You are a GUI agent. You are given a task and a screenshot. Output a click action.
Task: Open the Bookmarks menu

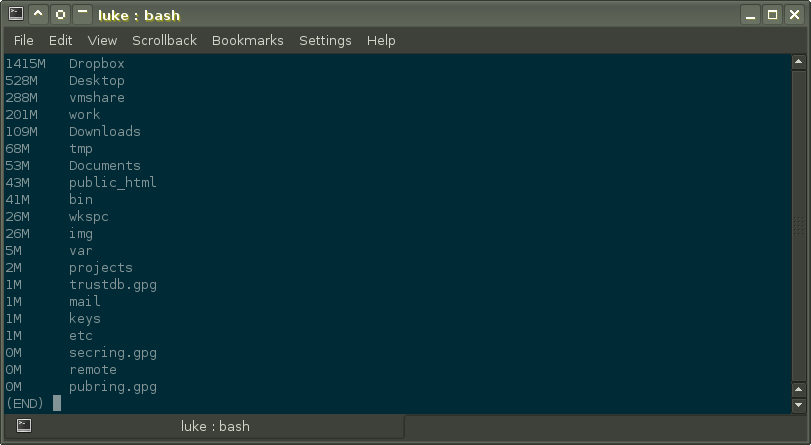point(248,41)
